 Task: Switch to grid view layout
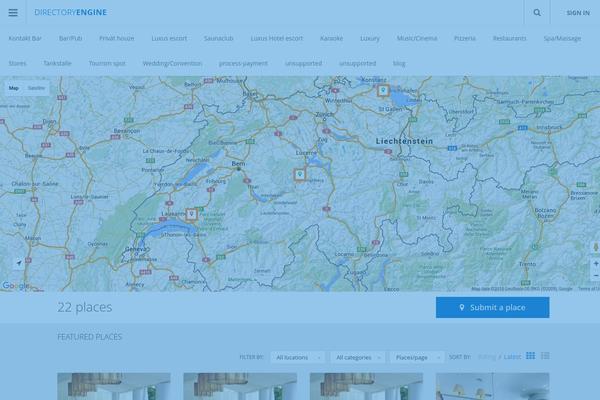tap(530, 356)
